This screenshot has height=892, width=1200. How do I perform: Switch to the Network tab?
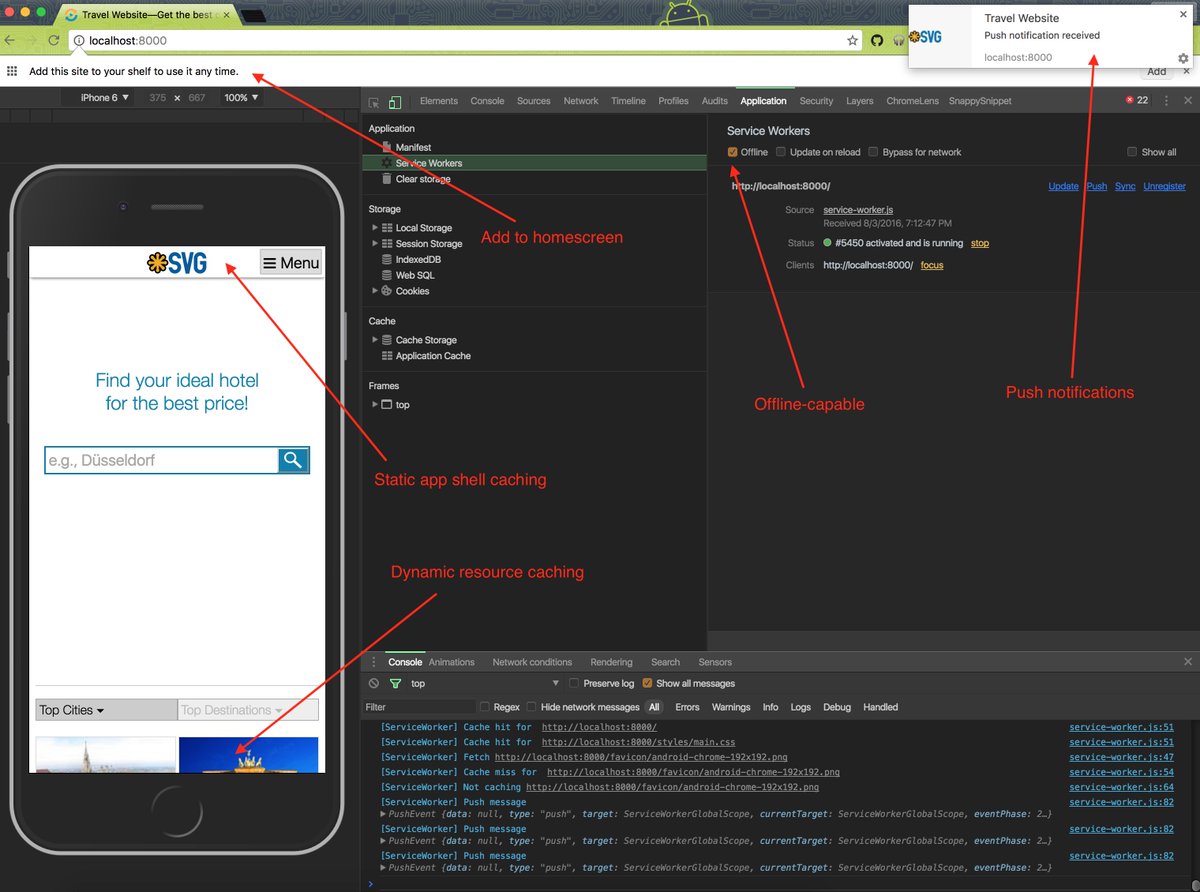coord(581,101)
